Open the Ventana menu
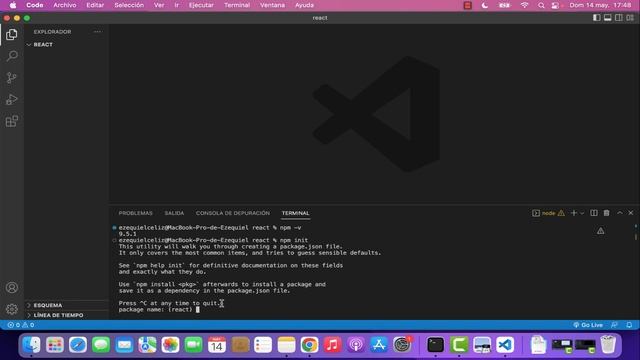Viewport: 640px width, 360px height. tap(272, 5)
